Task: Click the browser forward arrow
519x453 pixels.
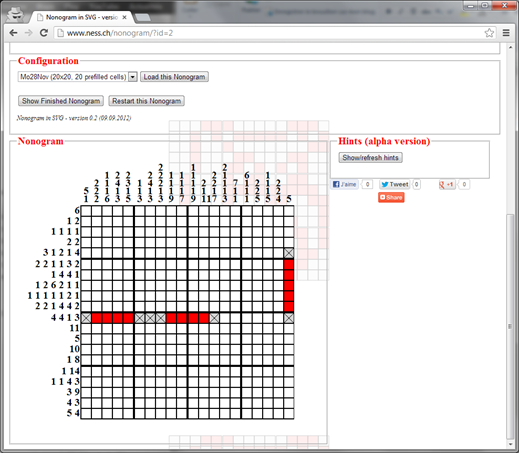Action: coord(29,33)
